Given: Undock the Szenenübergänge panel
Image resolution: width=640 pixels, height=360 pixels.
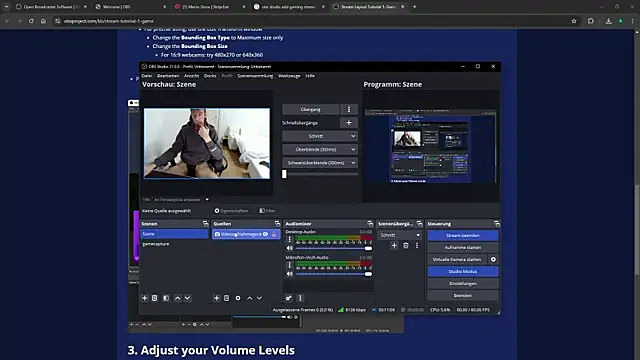Looking at the screenshot, I should [x=420, y=224].
